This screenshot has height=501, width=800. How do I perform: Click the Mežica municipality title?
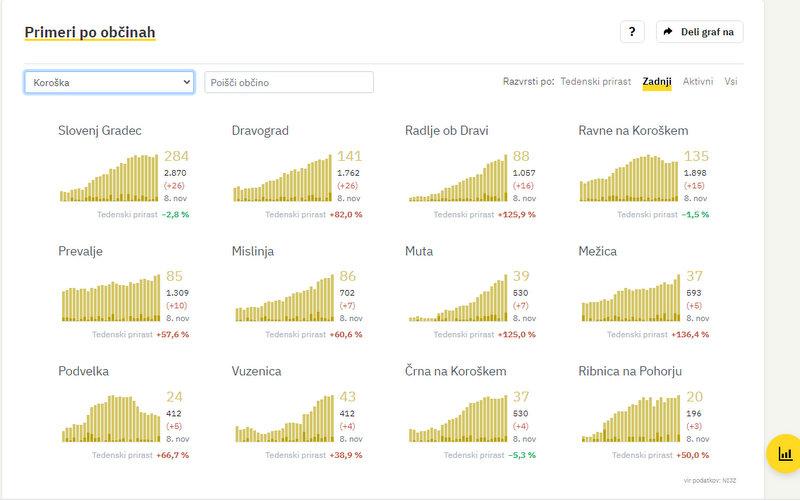click(x=599, y=251)
